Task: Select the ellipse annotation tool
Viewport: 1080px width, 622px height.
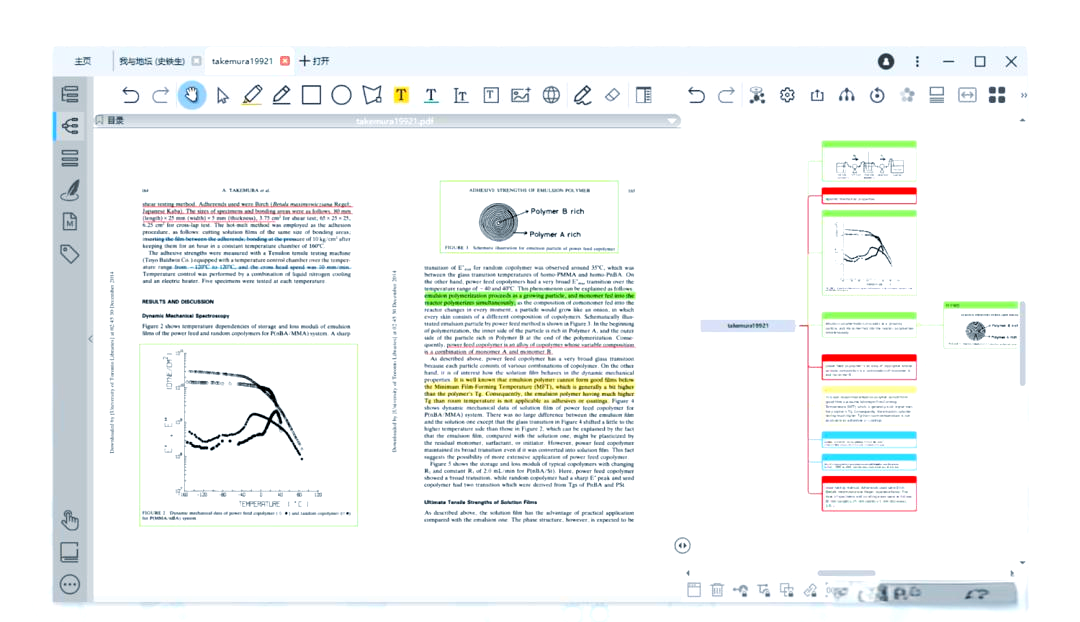Action: tap(341, 94)
